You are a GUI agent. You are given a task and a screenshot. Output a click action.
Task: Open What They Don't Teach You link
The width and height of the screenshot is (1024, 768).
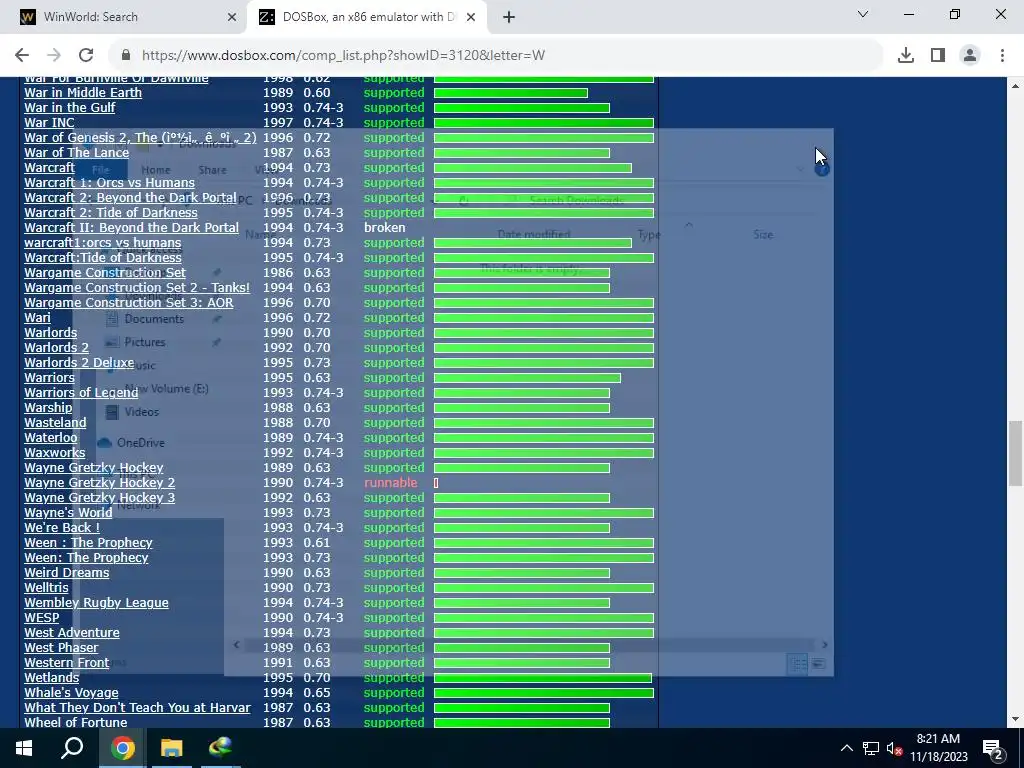[x=137, y=709]
